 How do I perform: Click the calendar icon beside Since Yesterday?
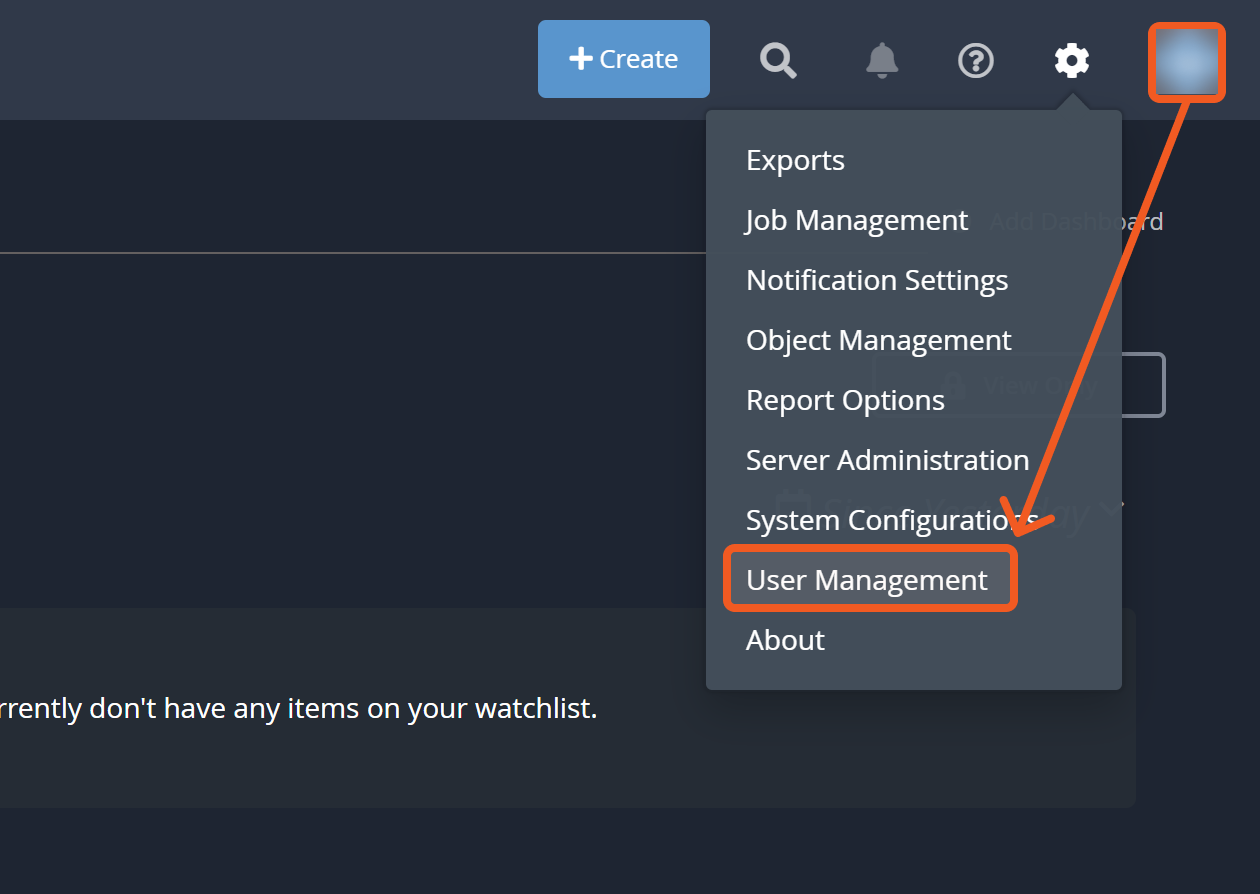click(792, 503)
